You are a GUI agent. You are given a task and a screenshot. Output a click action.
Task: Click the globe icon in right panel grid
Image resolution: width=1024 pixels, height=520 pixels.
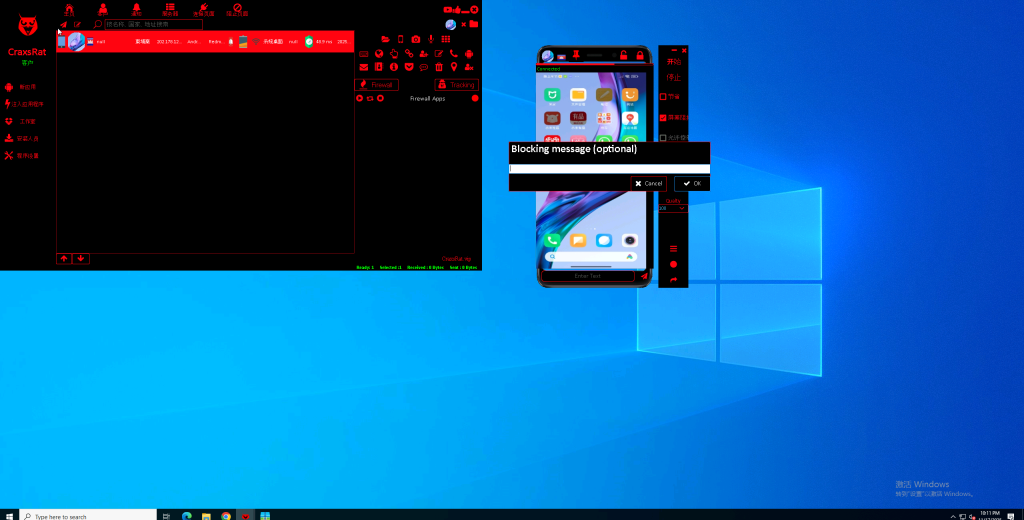(x=379, y=54)
